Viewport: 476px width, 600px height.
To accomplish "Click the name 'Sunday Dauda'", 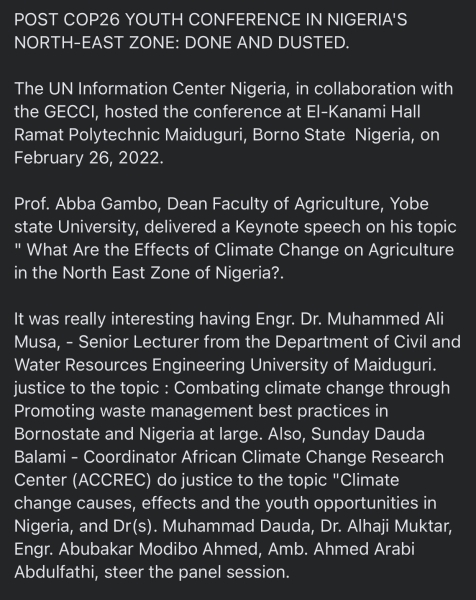I will pos(368,434).
